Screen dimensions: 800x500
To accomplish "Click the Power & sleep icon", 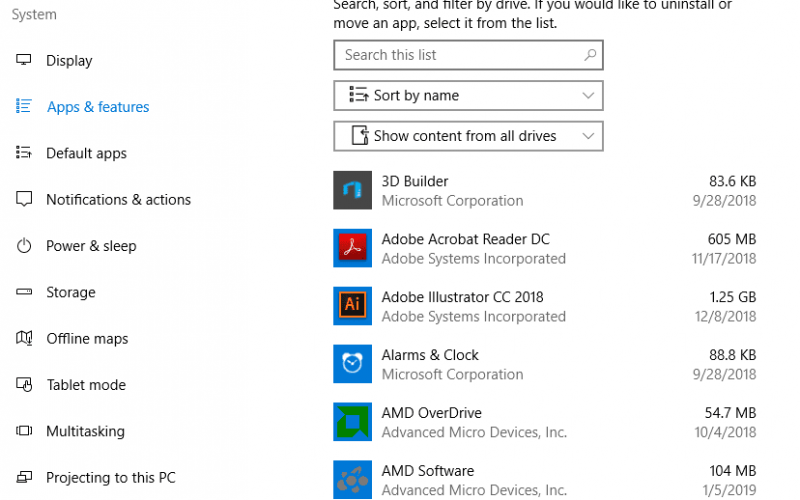I will 24,246.
